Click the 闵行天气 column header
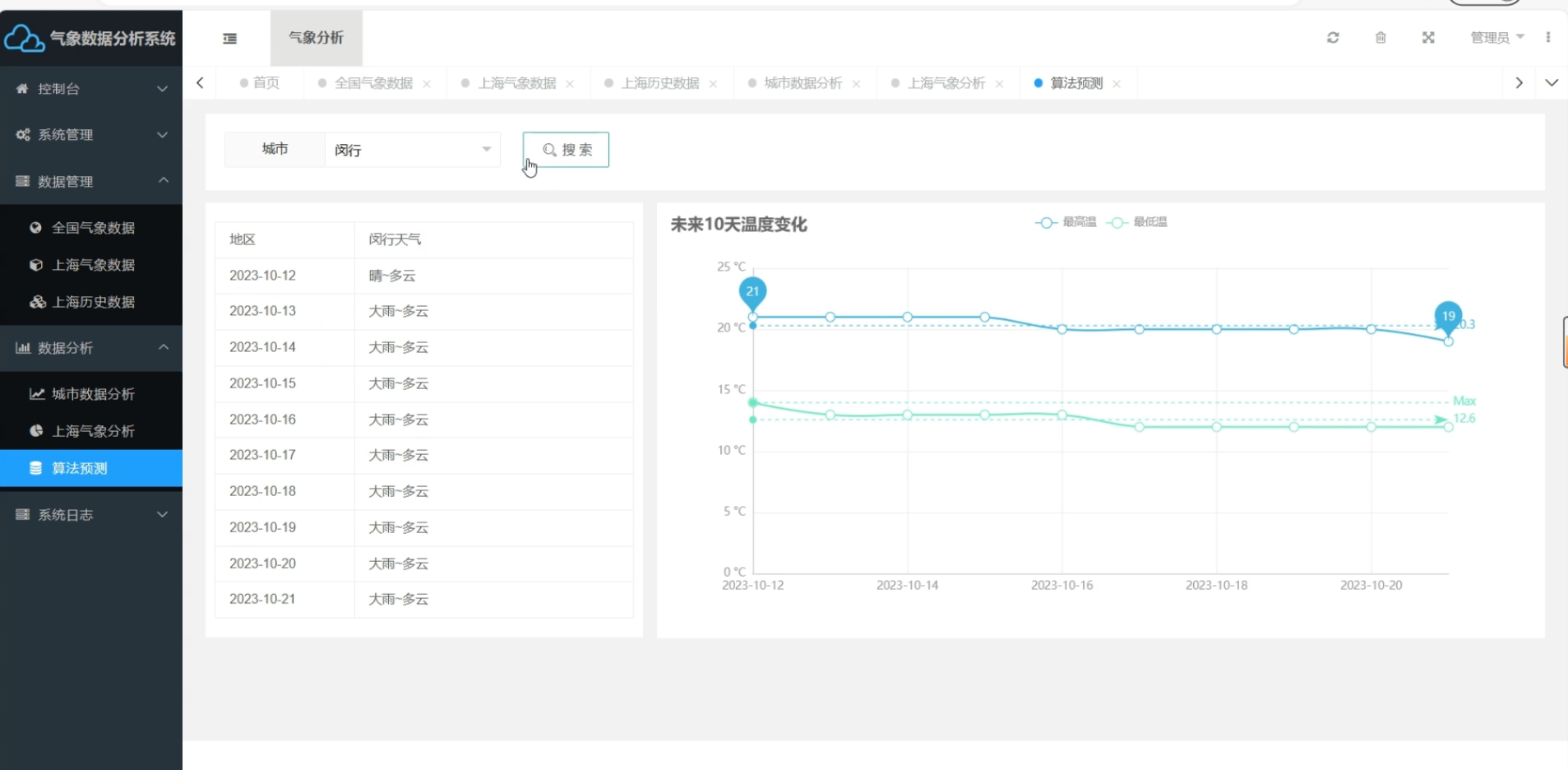The height and width of the screenshot is (770, 1568). (493, 239)
